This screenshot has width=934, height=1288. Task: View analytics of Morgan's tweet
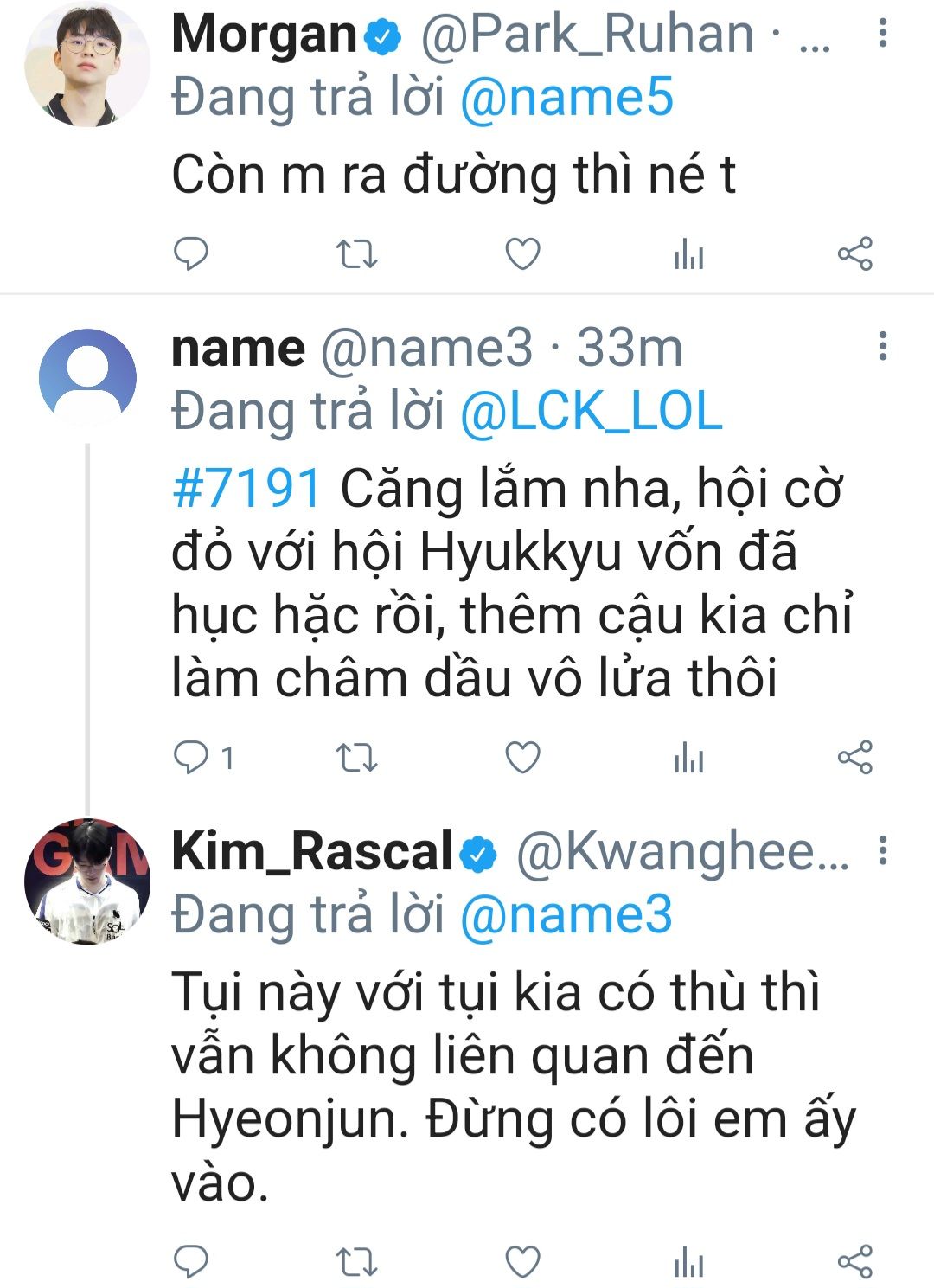pyautogui.click(x=688, y=255)
